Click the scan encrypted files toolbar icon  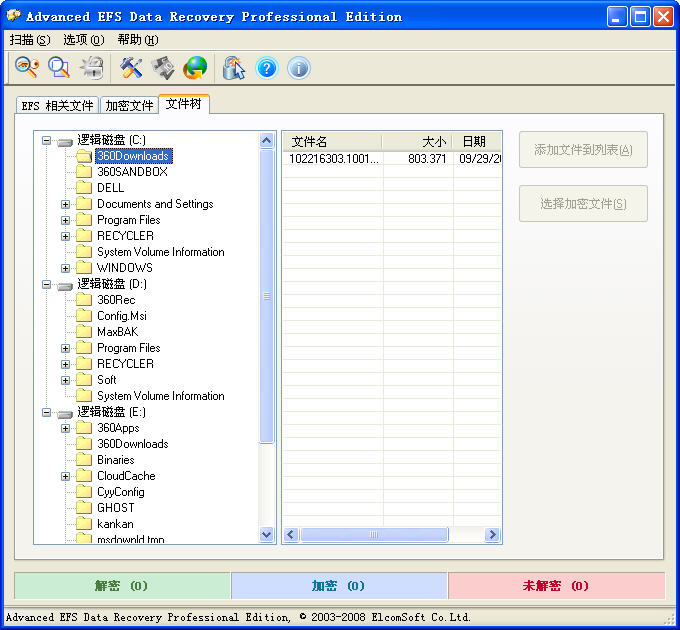[60, 67]
